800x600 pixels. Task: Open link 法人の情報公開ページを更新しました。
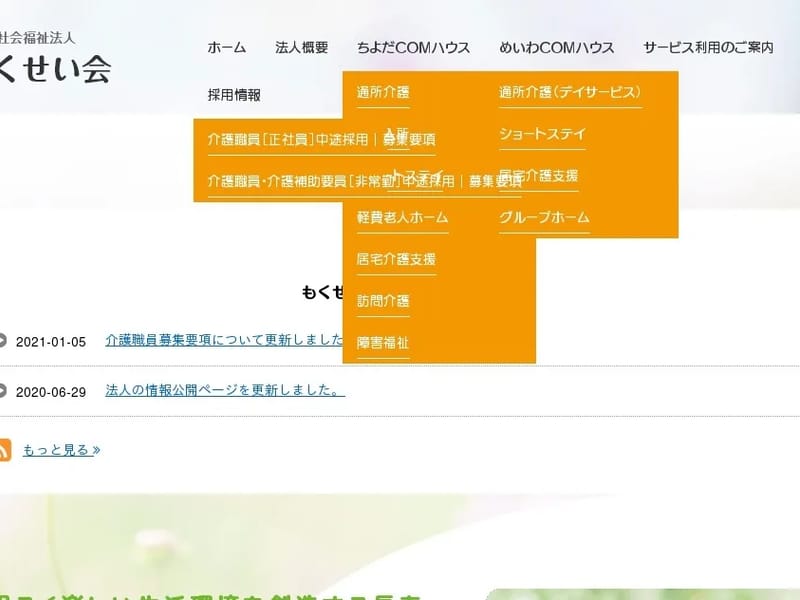coord(225,391)
